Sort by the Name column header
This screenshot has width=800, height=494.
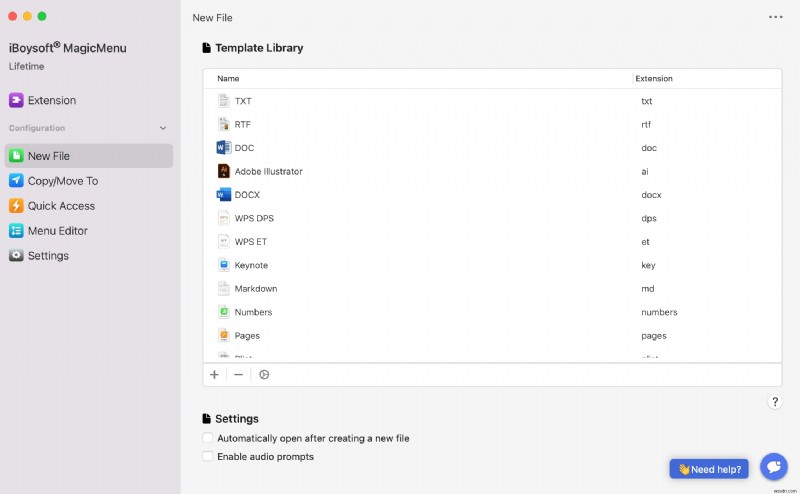228,79
